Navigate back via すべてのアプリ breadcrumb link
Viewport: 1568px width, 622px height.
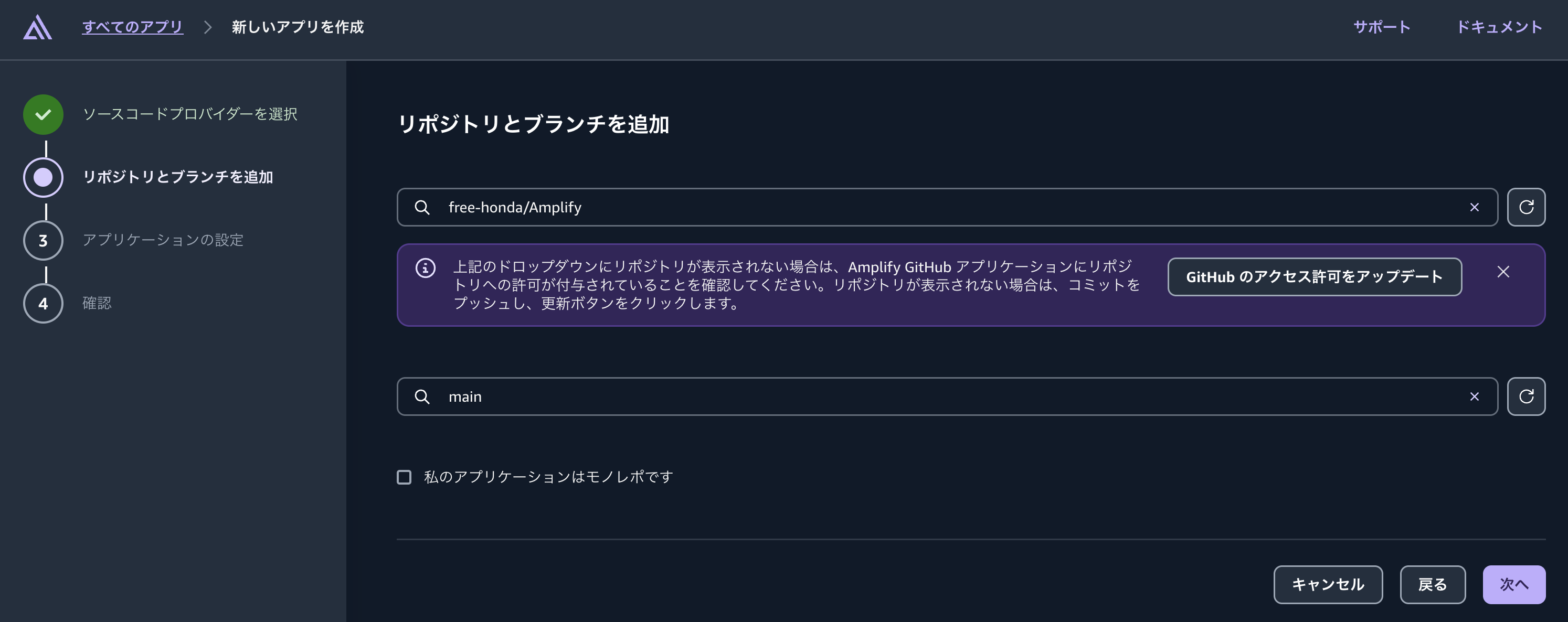click(x=132, y=26)
